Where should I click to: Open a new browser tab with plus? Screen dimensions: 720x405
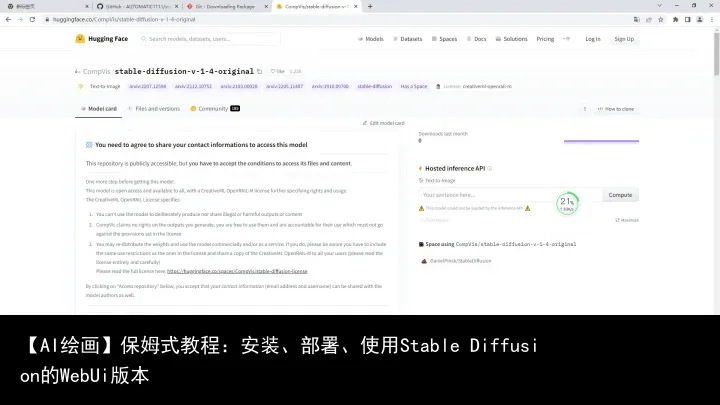click(x=370, y=6)
